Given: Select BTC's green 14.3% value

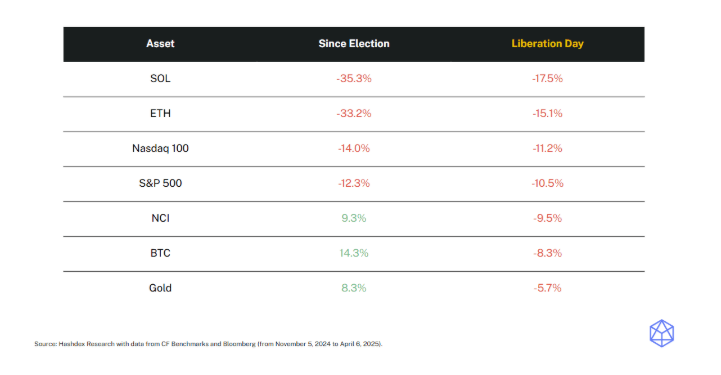Looking at the screenshot, I should coord(354,253).
